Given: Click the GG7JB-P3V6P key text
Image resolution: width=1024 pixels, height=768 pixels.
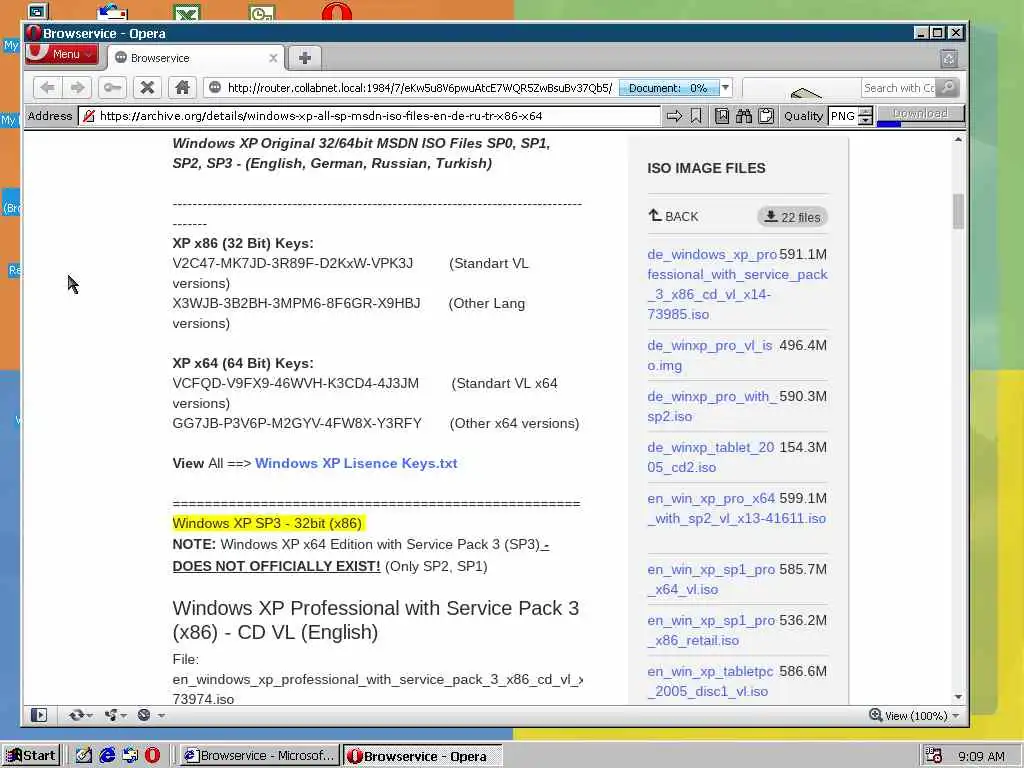Looking at the screenshot, I should coord(297,423).
